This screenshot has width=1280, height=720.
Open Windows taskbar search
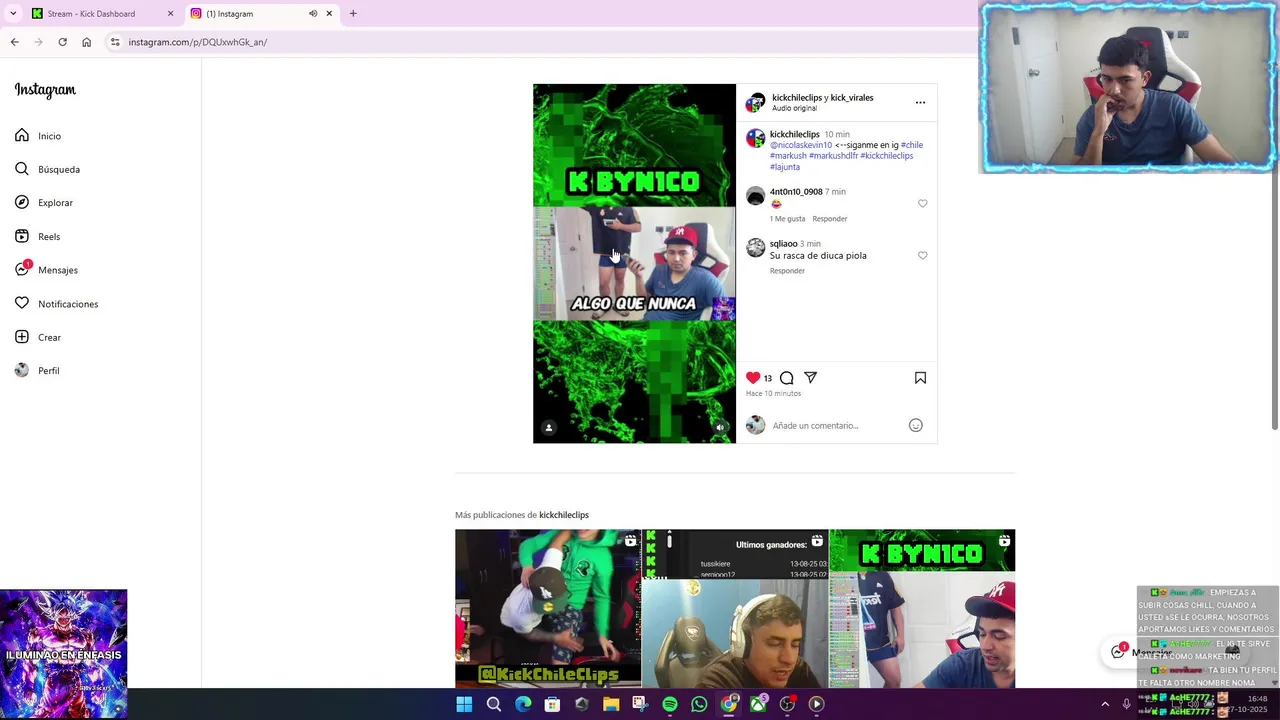click(494, 704)
